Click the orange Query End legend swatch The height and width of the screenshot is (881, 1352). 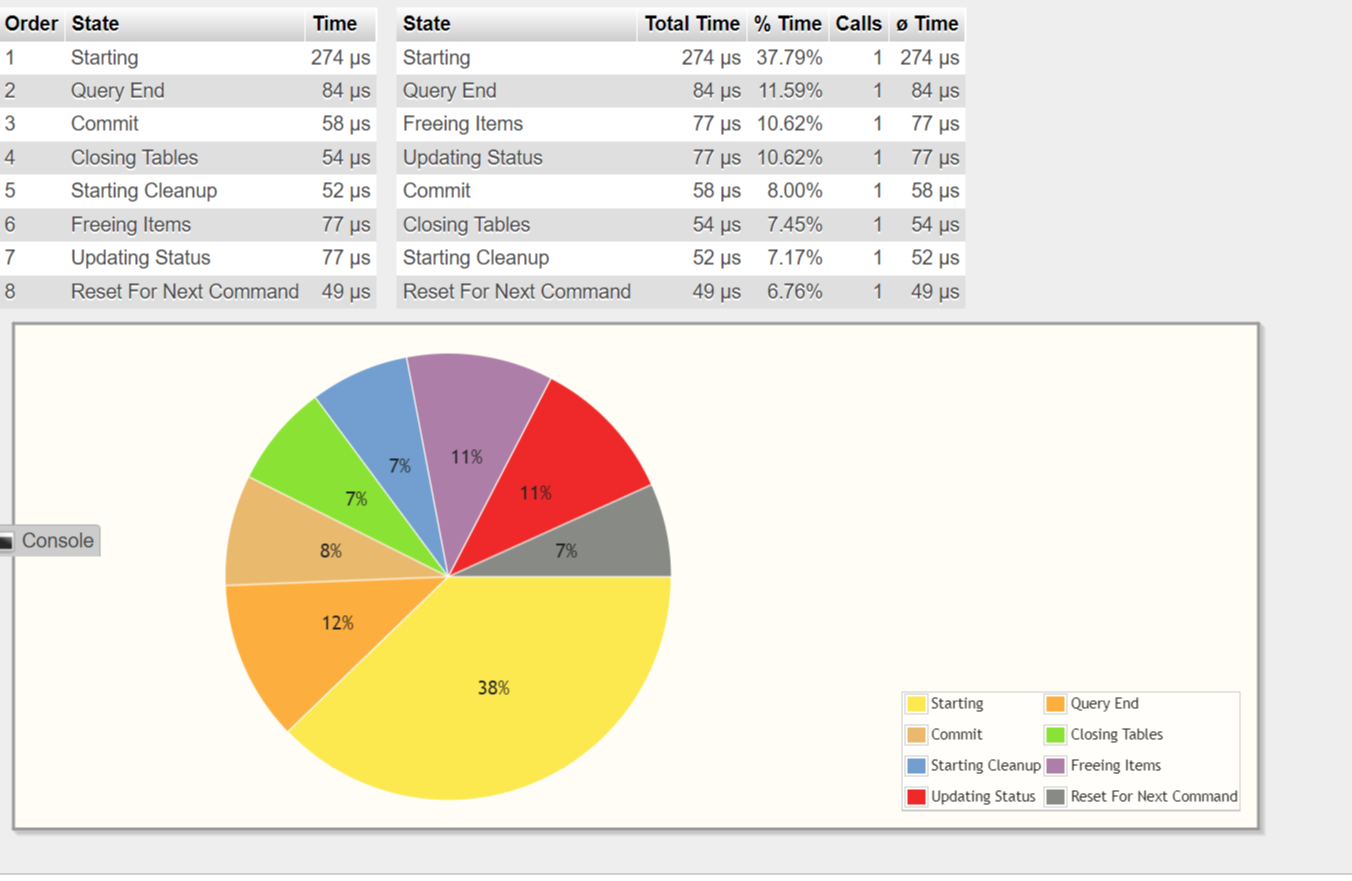(1055, 704)
